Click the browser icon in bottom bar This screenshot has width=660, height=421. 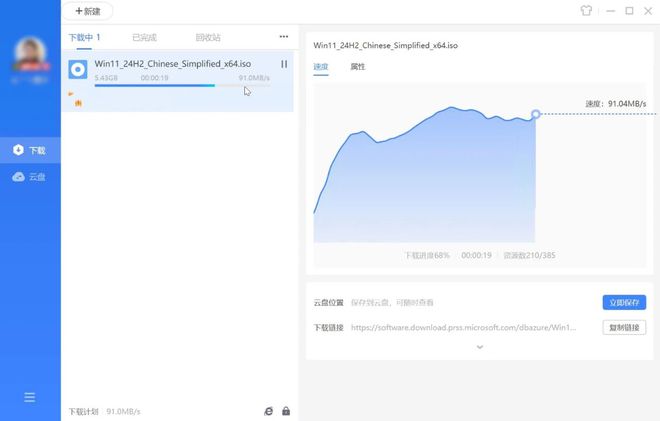268,411
